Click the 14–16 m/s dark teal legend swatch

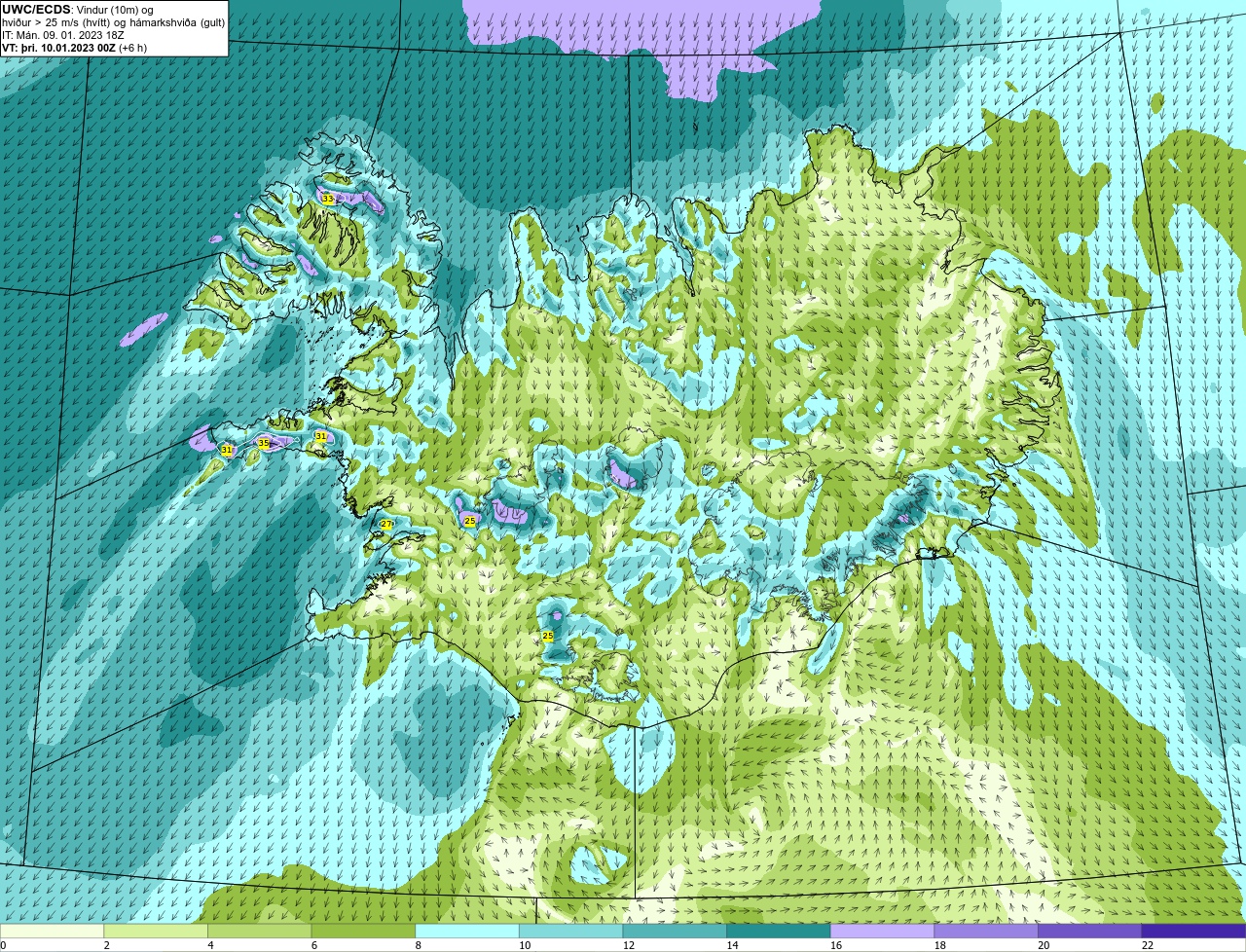779,931
